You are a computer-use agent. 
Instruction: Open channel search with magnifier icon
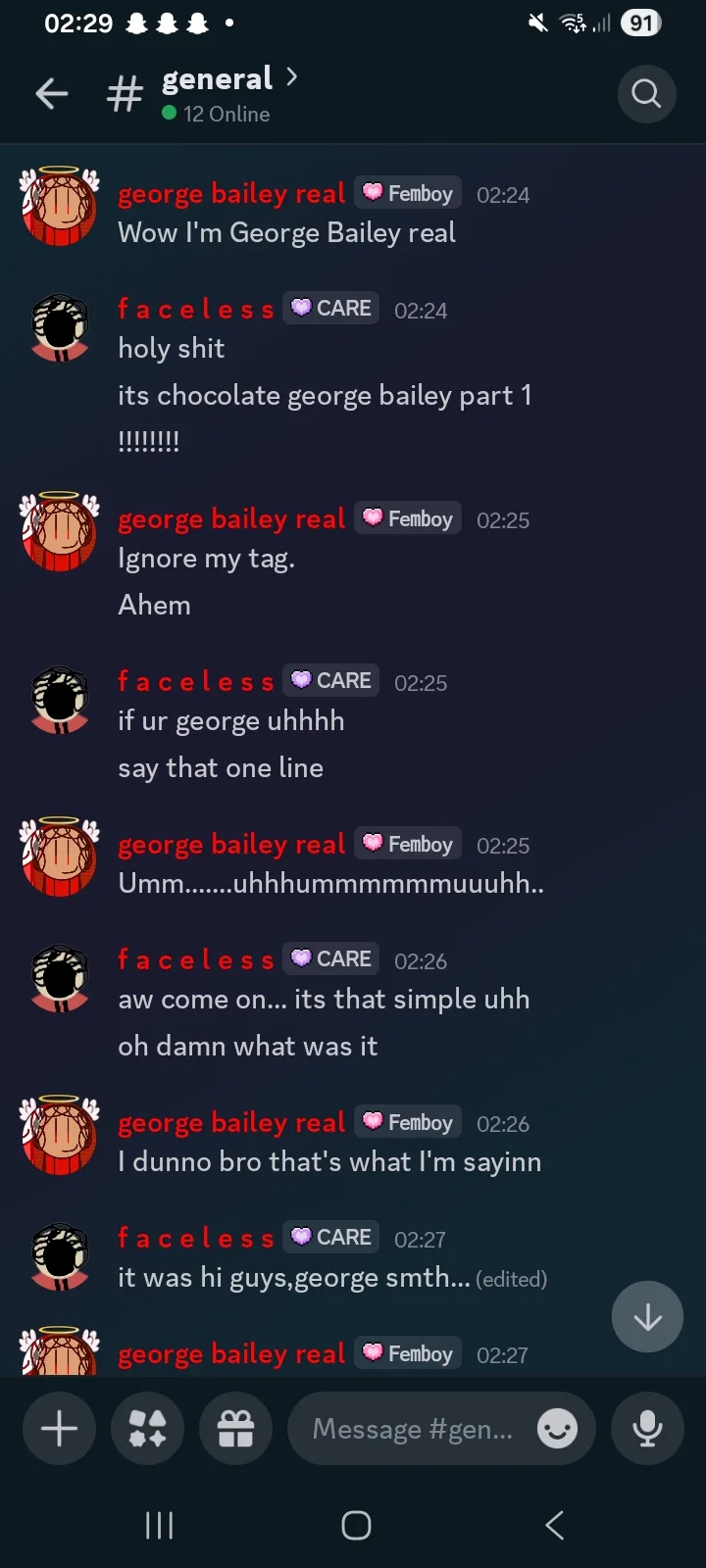pos(646,94)
